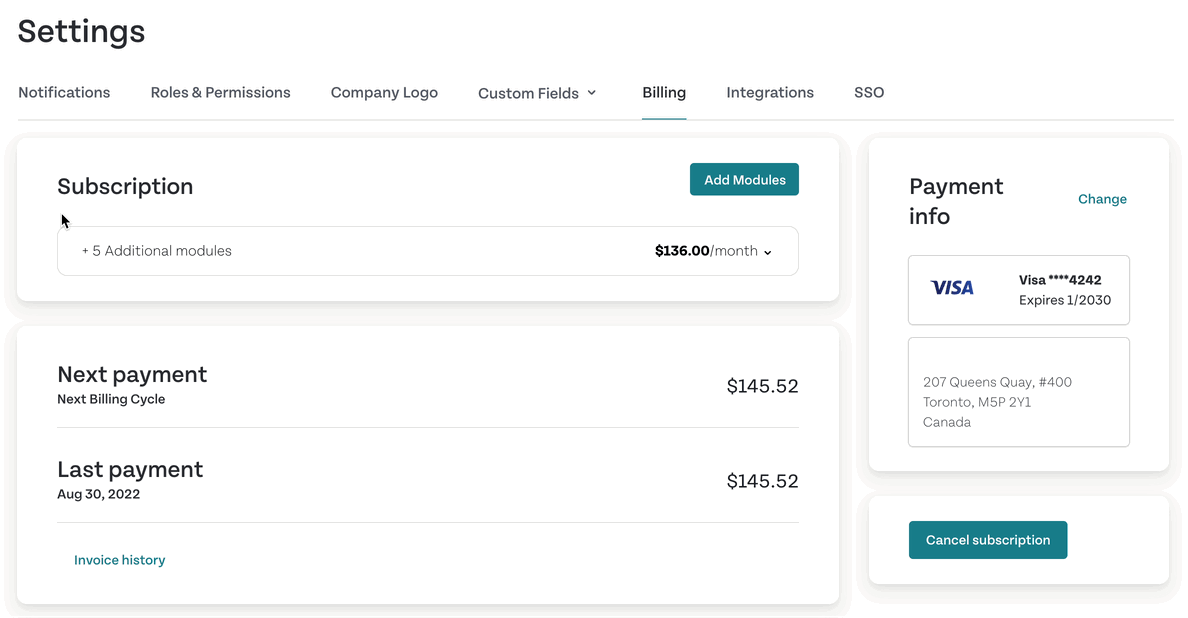The height and width of the screenshot is (618, 1188).
Task: Expand the Custom Fields dropdown
Action: [x=537, y=93]
